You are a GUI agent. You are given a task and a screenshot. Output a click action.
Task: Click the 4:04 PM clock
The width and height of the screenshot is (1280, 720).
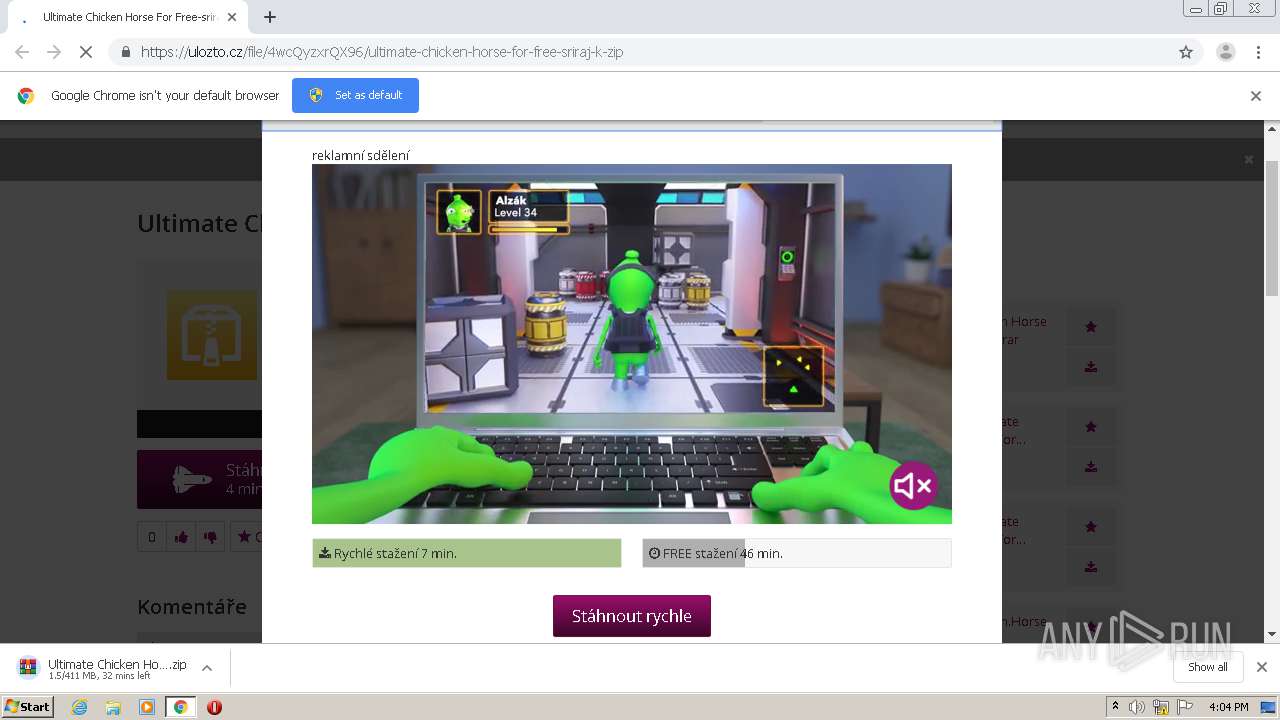pos(1228,707)
